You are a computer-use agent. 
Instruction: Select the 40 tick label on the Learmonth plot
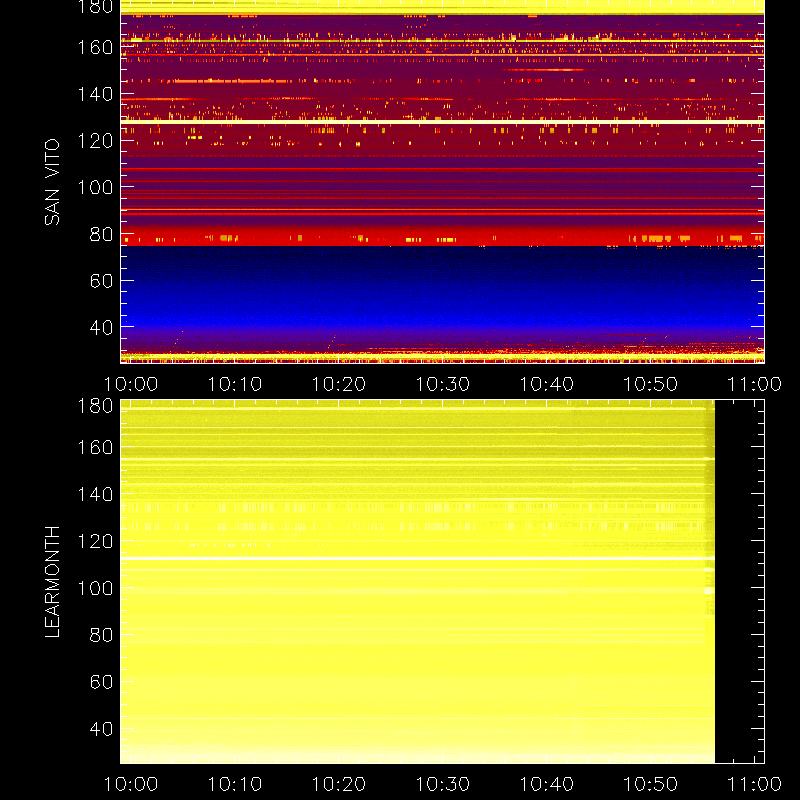point(101,729)
